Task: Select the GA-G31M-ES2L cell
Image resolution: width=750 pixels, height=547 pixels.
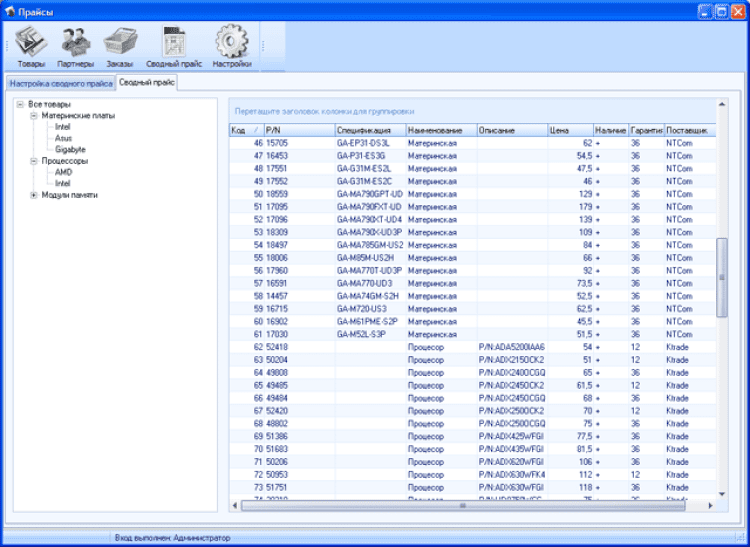Action: 370,168
